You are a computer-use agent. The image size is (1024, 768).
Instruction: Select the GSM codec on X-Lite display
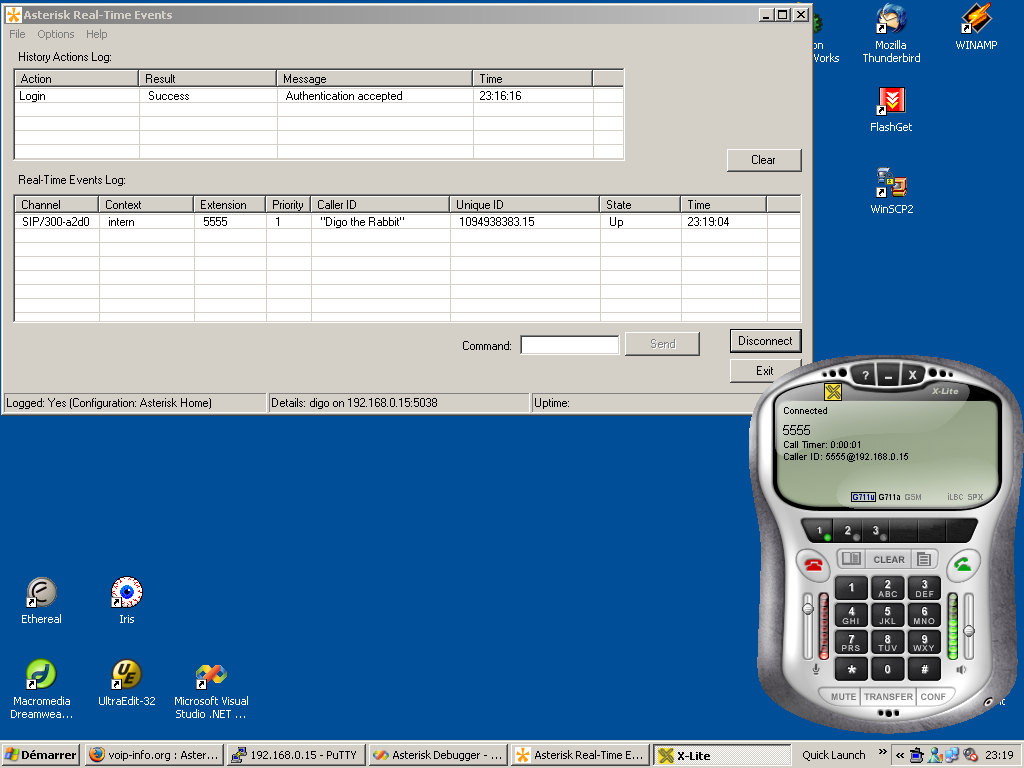click(x=913, y=497)
